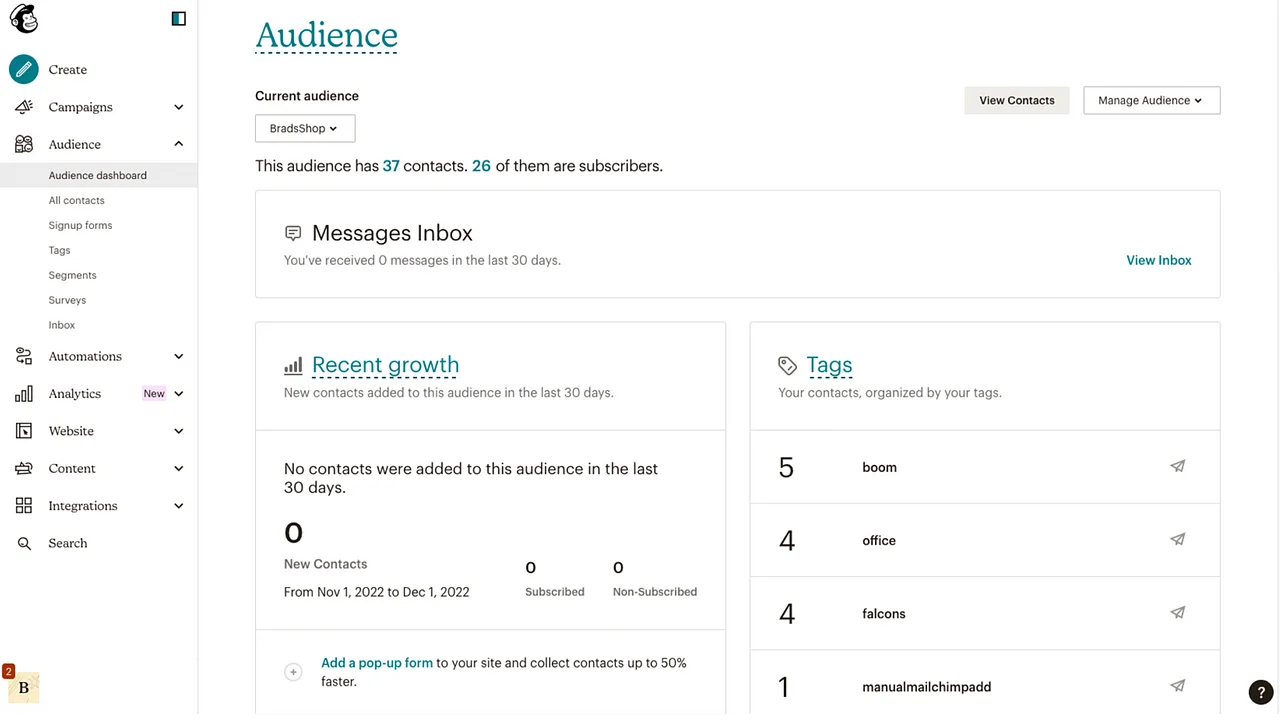Open the help question mark button

click(1260, 692)
